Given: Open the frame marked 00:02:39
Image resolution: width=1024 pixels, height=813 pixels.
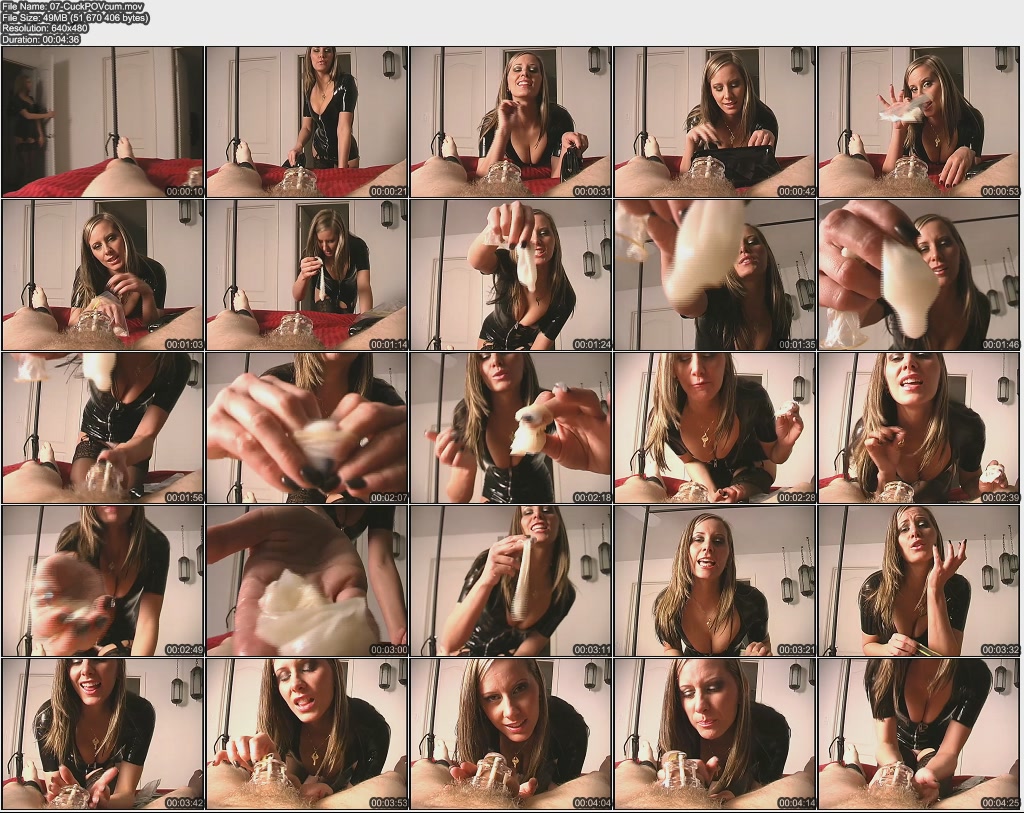Looking at the screenshot, I should (x=918, y=427).
